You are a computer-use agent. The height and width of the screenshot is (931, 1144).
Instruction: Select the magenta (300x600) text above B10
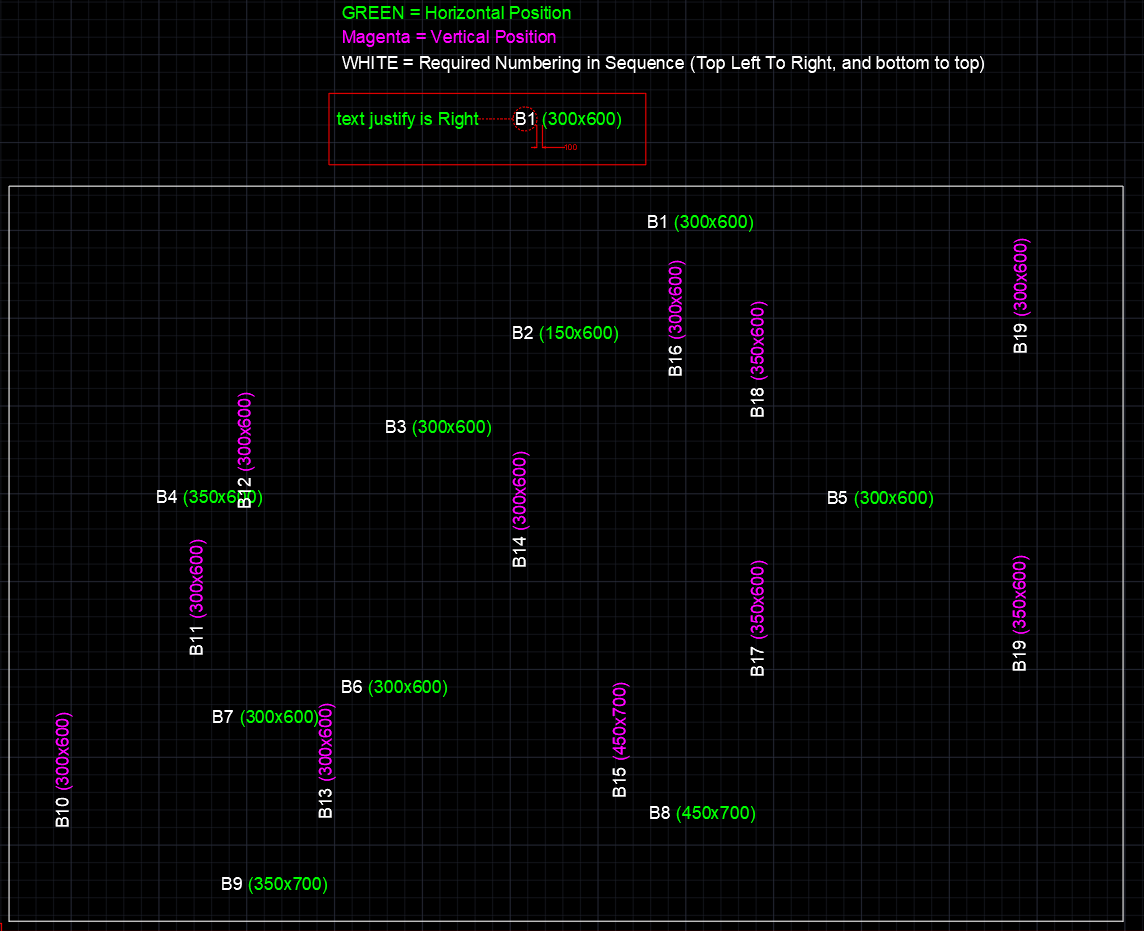[63, 752]
